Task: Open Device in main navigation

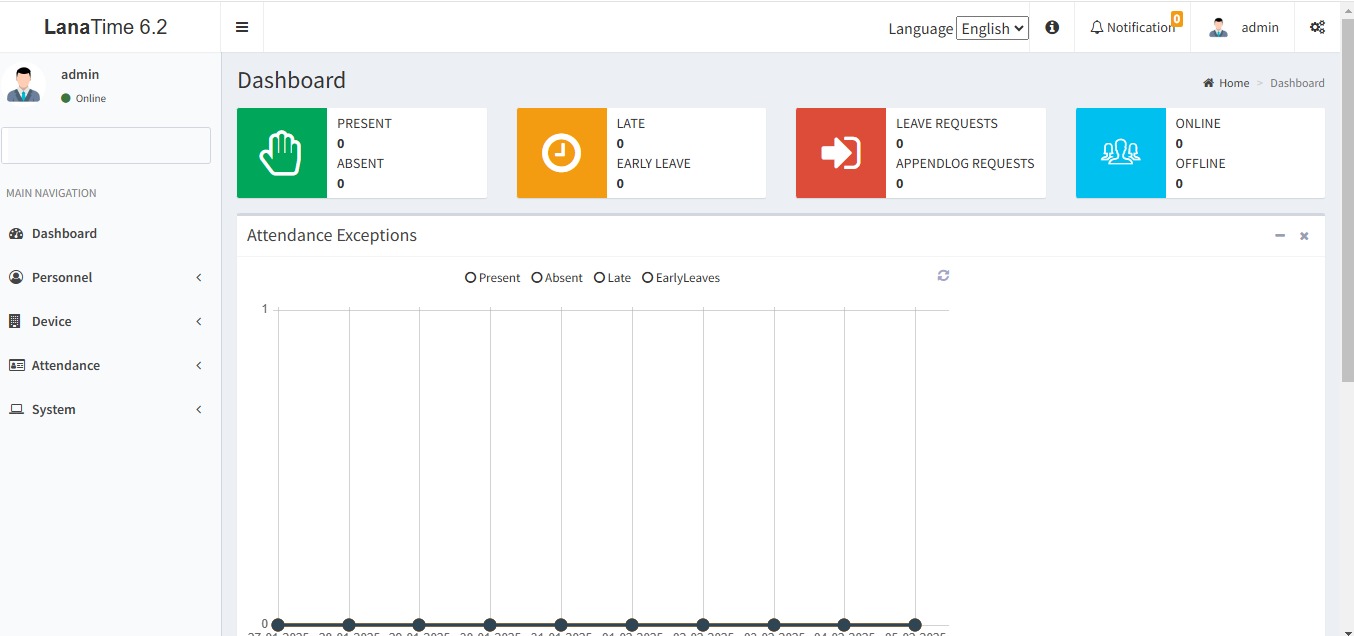Action: (x=110, y=321)
